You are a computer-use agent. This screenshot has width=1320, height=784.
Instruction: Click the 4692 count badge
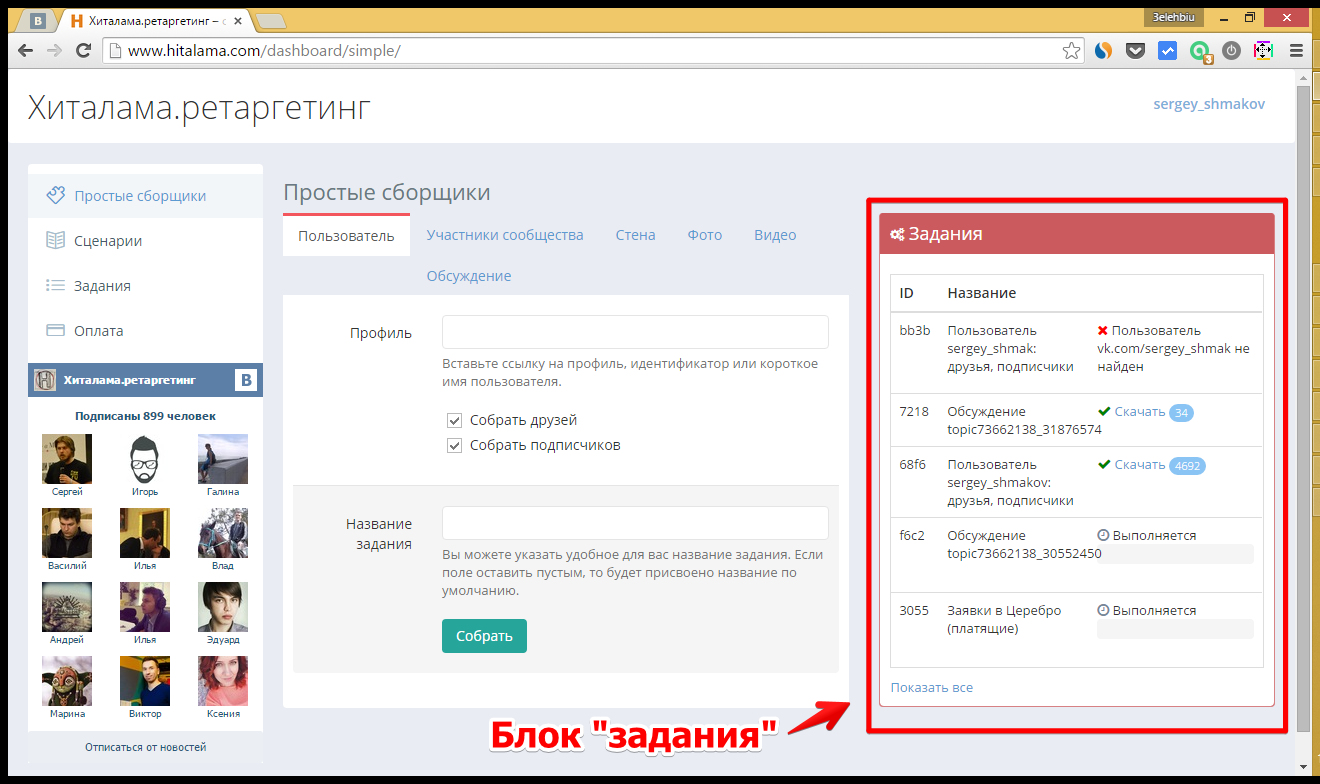click(1187, 466)
